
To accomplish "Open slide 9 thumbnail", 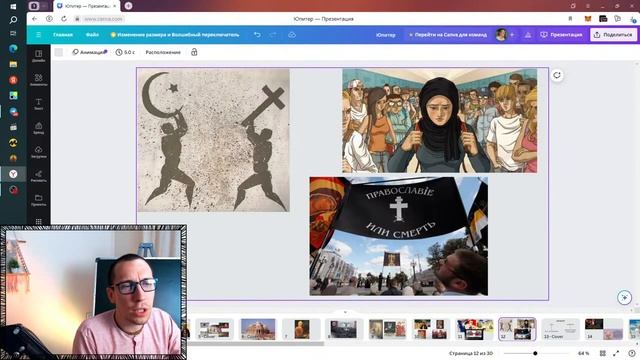I will click(387, 329).
